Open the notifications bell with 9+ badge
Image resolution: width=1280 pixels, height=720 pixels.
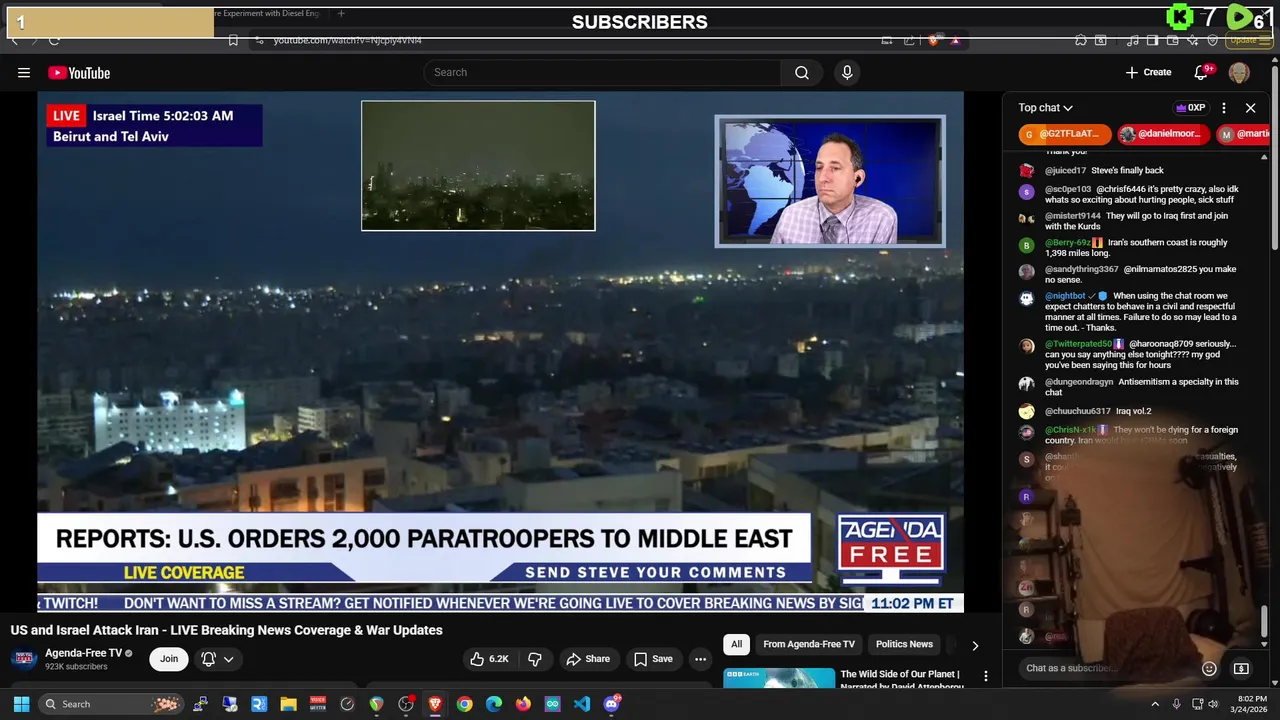coord(1202,72)
